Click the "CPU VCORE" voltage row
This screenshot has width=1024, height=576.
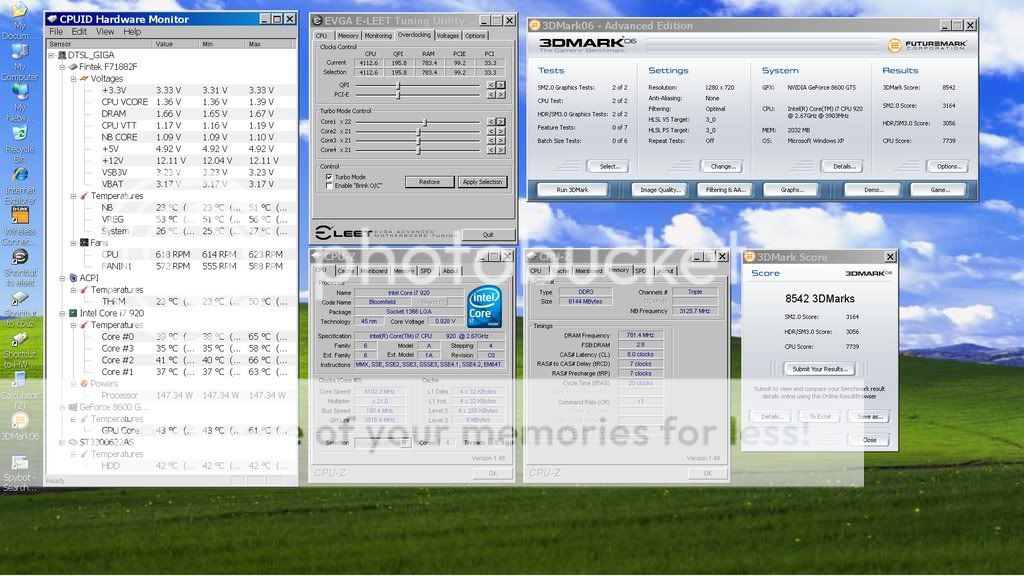point(172,102)
